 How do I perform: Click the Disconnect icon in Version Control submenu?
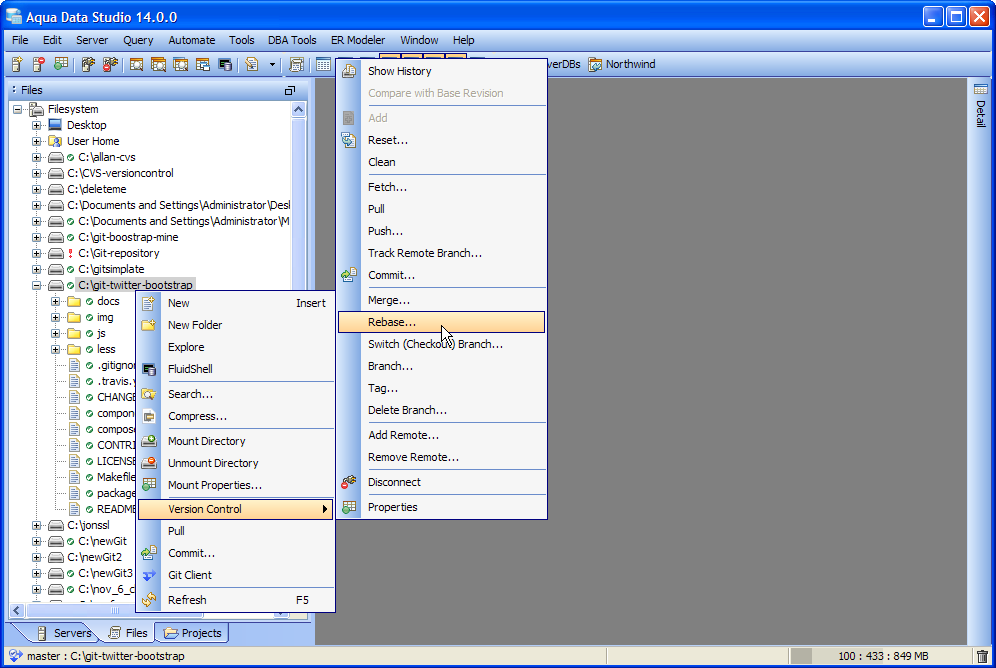[x=349, y=482]
